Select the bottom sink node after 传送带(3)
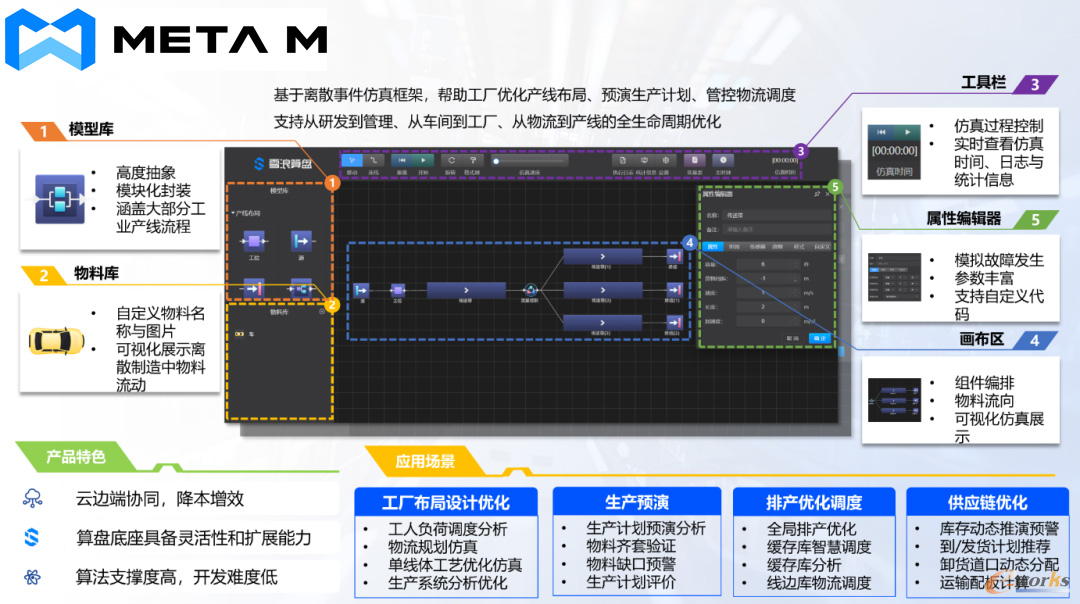 point(674,322)
